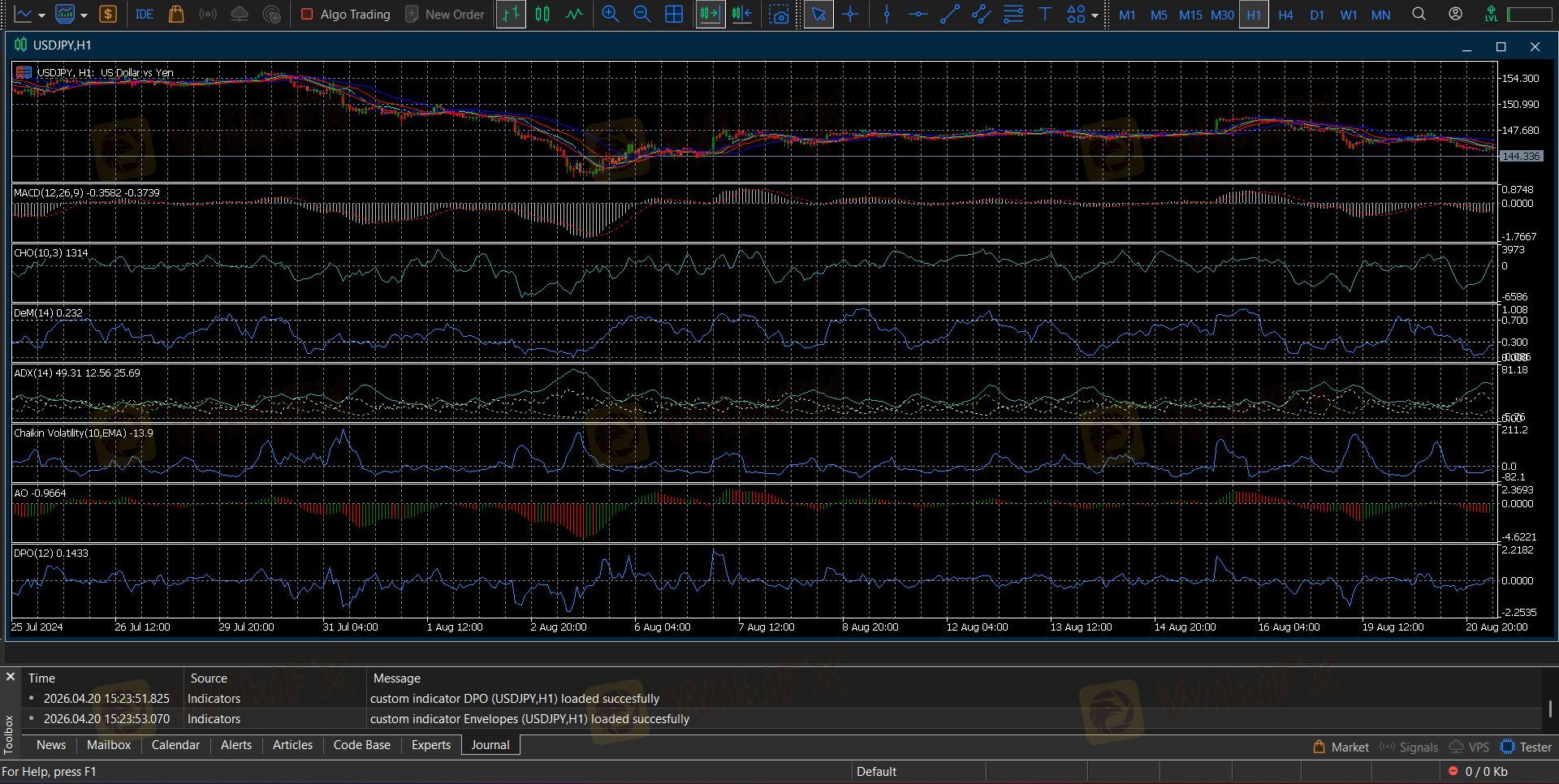1559x784 pixels.
Task: Click the Toolbox journal vertical scrollbar
Action: pos(1549,709)
